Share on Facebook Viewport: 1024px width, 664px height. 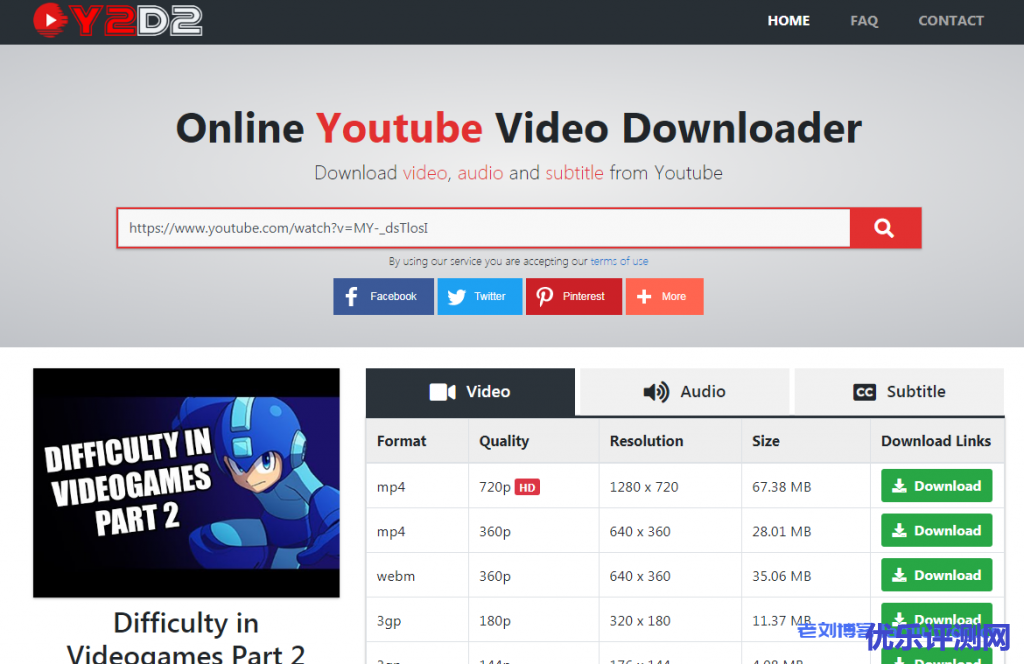click(383, 296)
